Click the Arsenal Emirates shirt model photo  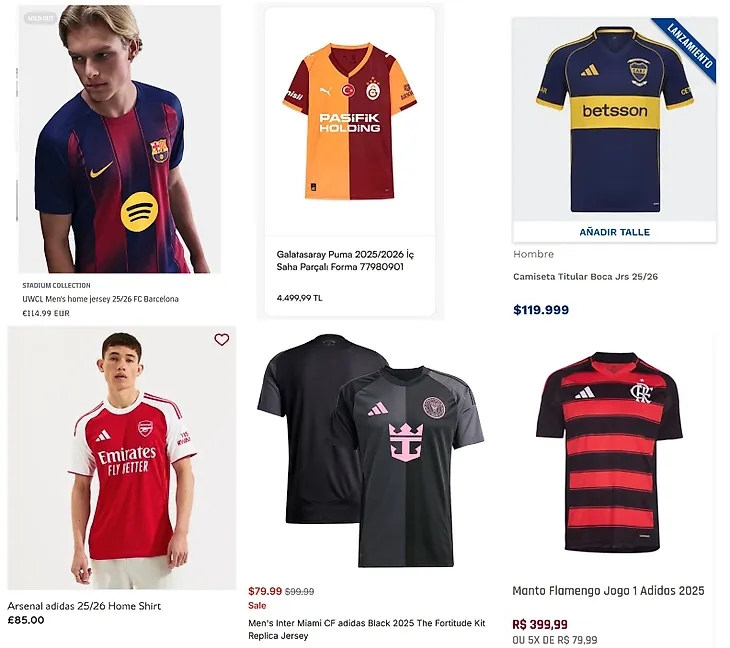123,460
